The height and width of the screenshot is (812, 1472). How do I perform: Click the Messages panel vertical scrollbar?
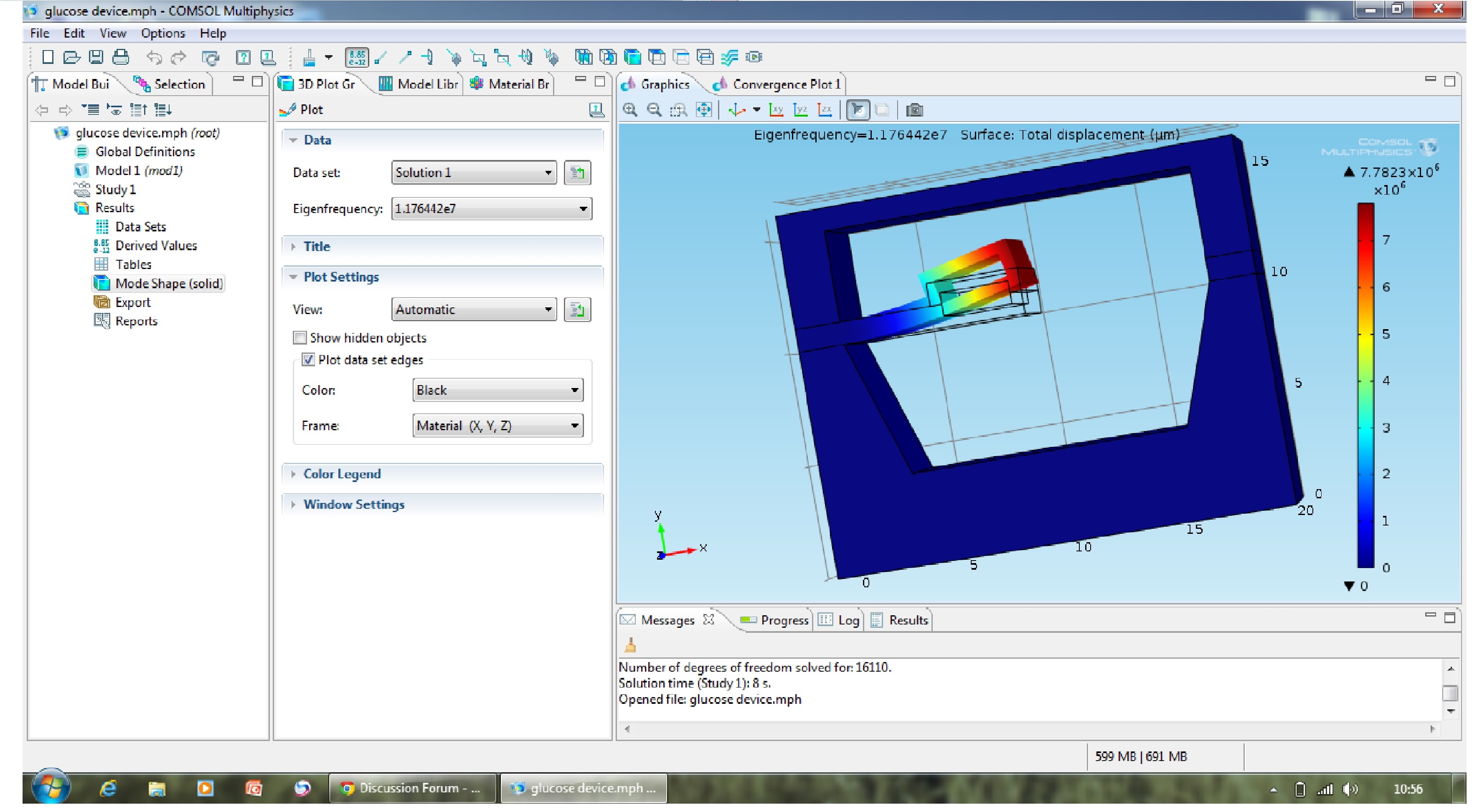click(x=1450, y=690)
